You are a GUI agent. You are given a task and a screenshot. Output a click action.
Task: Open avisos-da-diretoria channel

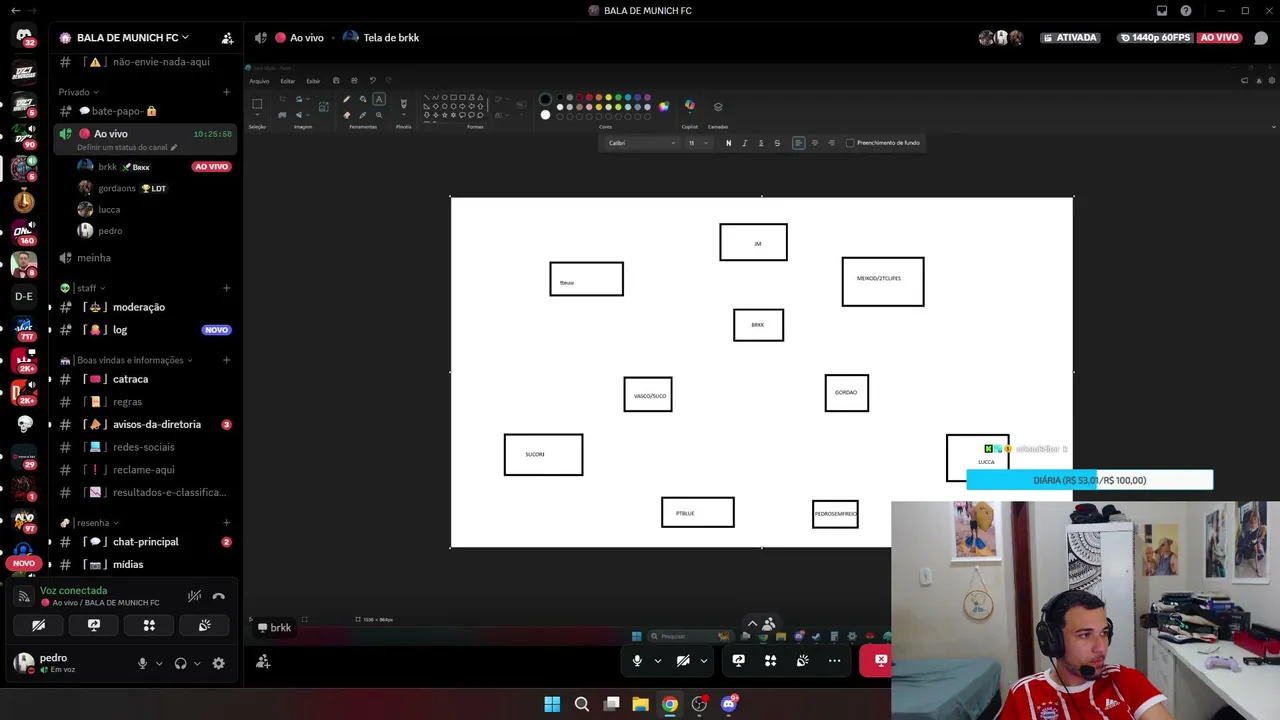[145, 425]
